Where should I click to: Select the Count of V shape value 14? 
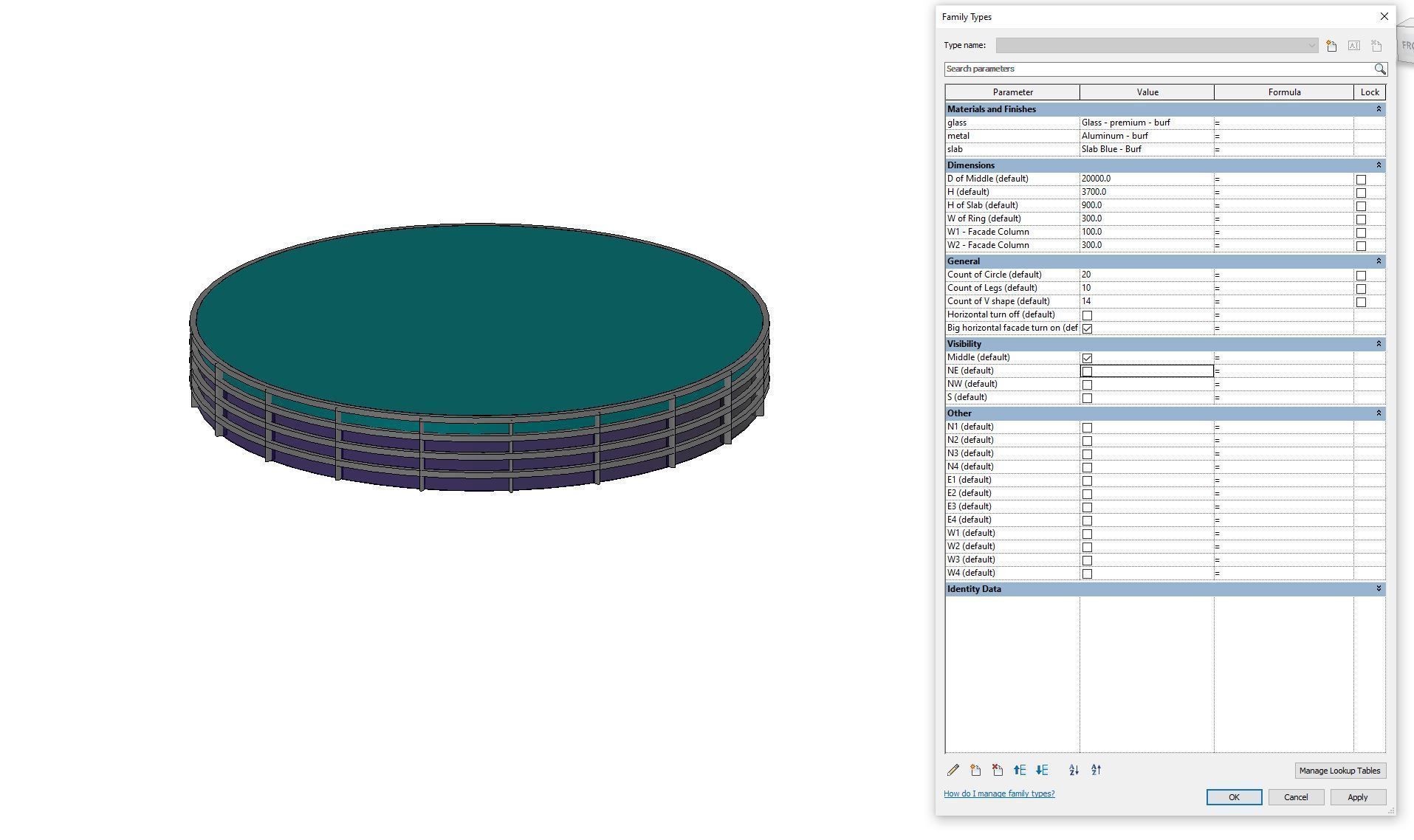pos(1147,301)
